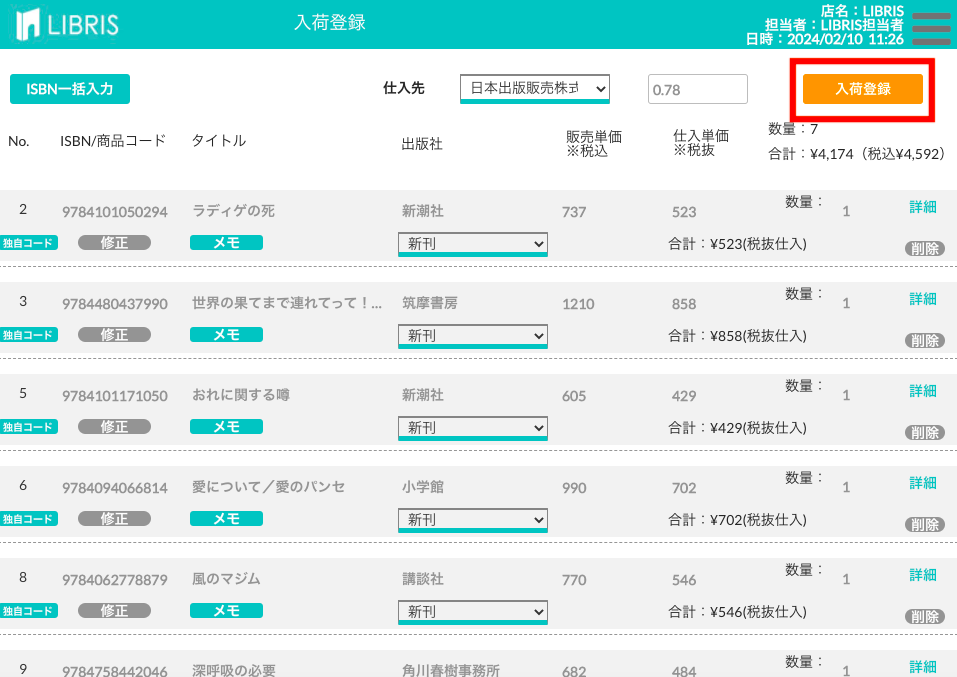Open 新刊 dropdown in 小学館 row
Screen dimensions: 957x677
click(x=472, y=521)
